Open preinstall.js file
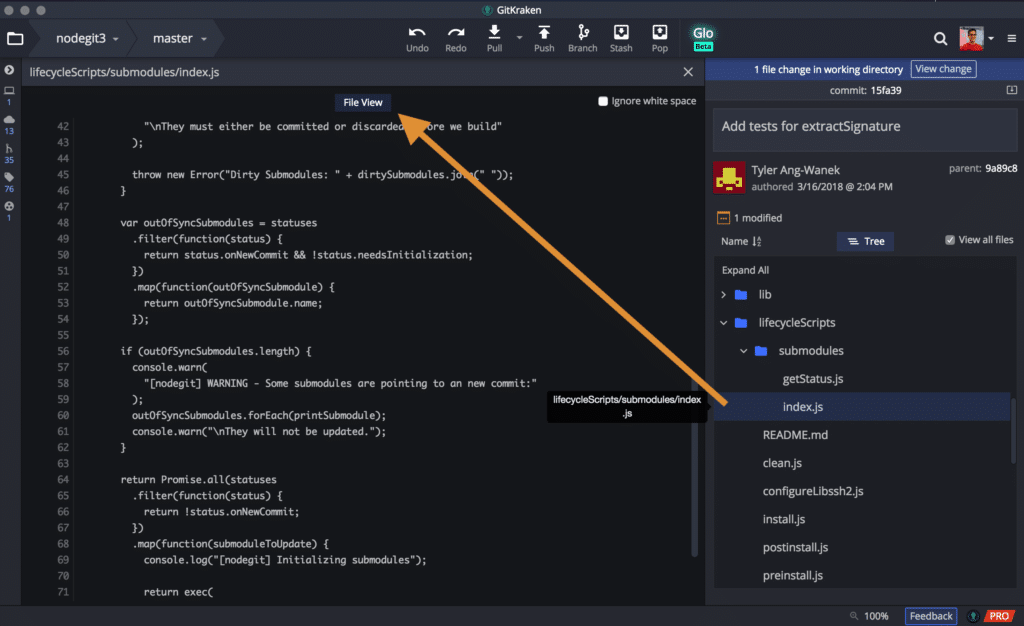 pyautogui.click(x=792, y=576)
